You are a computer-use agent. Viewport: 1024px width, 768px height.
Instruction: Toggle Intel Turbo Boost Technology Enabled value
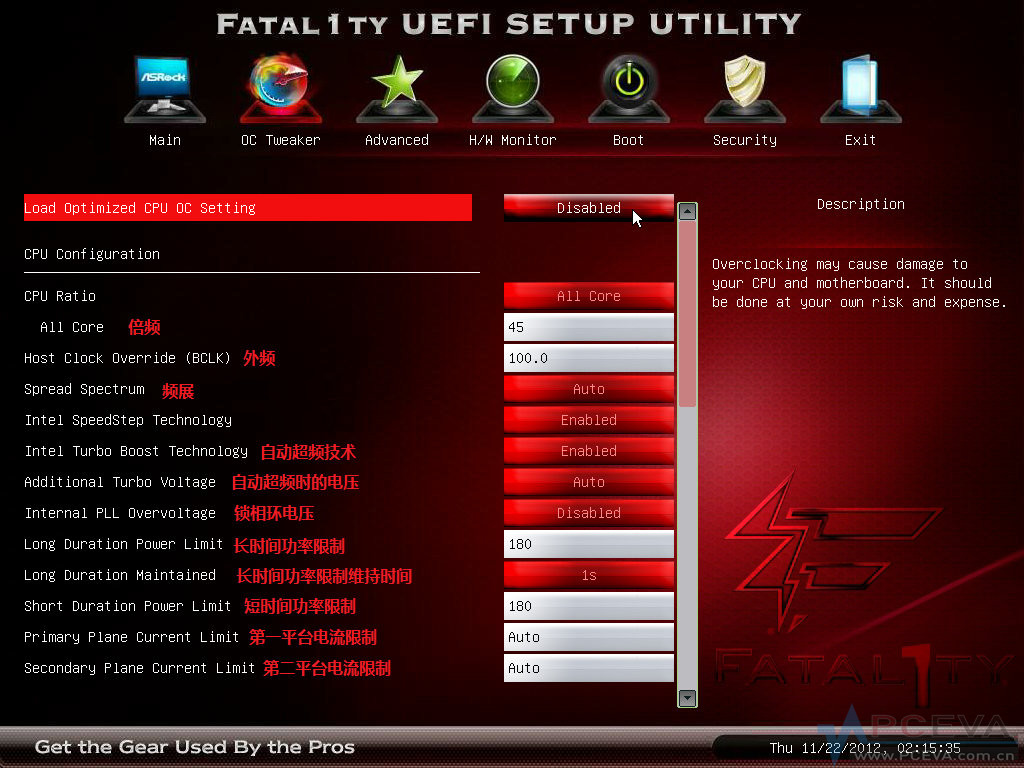point(588,451)
